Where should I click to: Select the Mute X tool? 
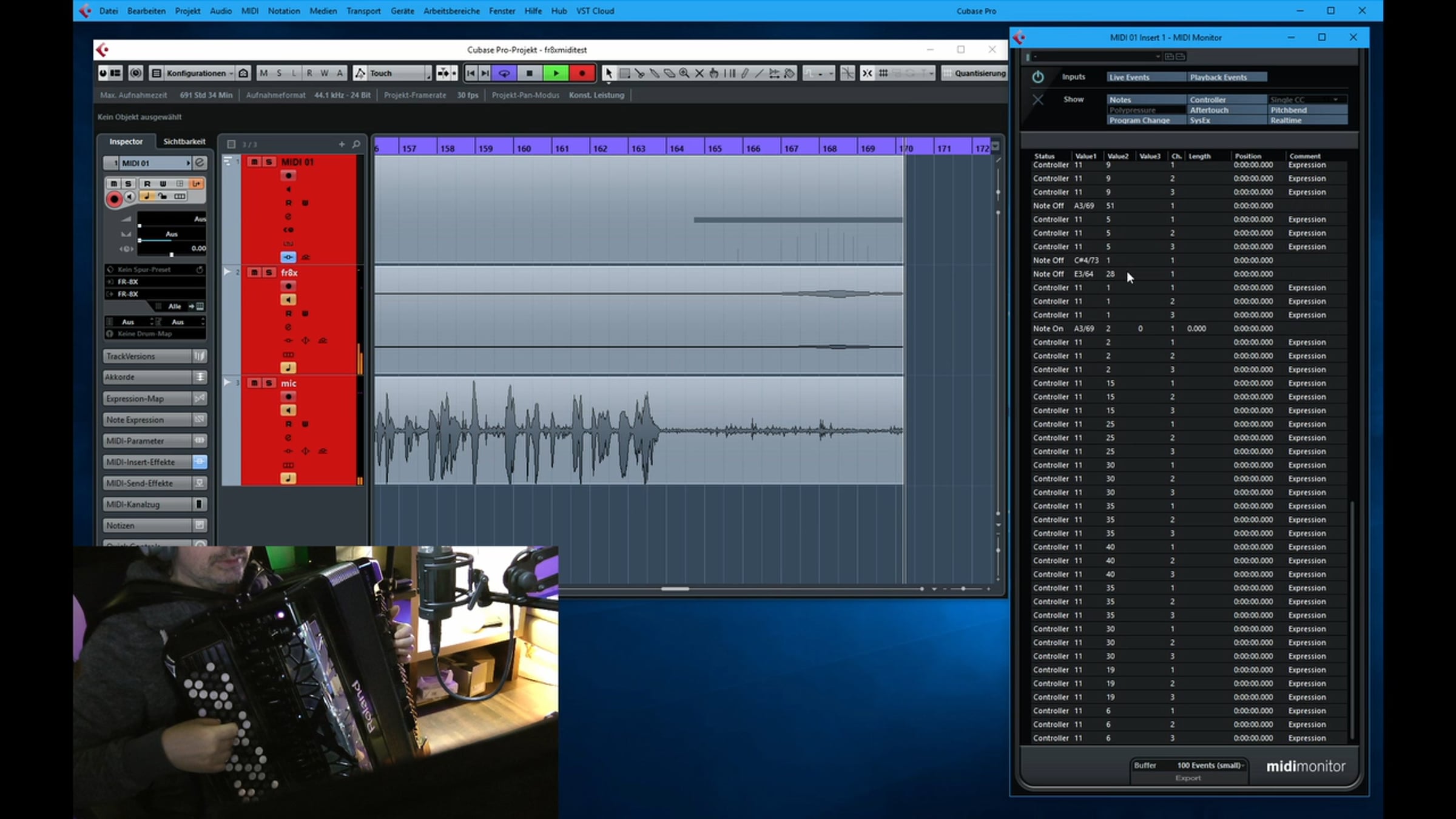tap(699, 73)
